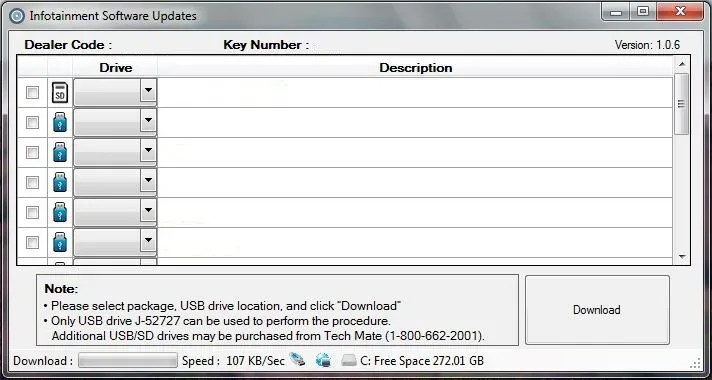Image resolution: width=712 pixels, height=380 pixels.
Task: Click the Tech Mate phone number note line
Action: 268,336
